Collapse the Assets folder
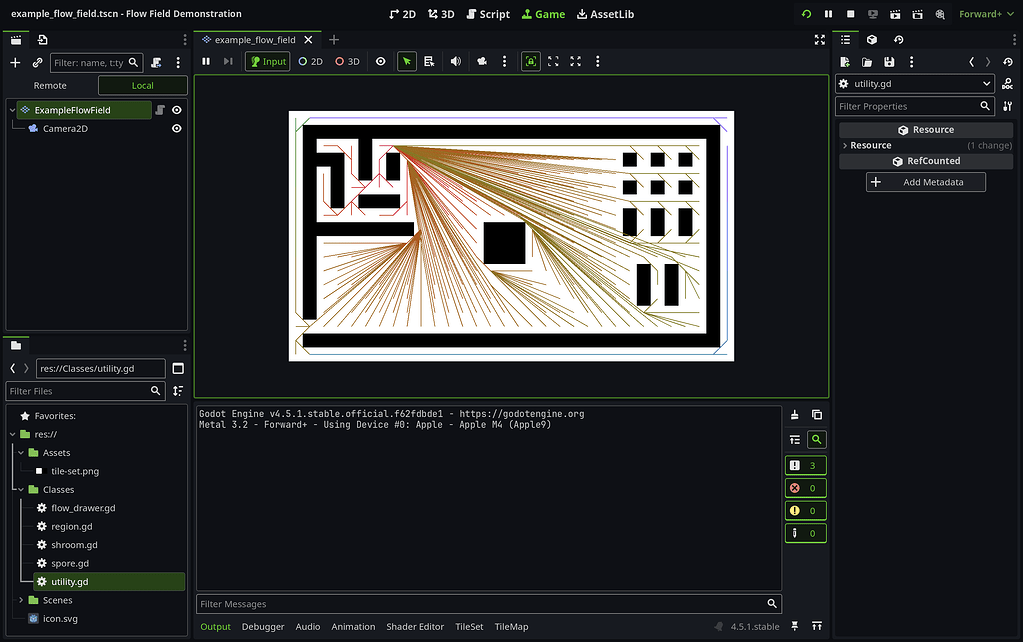 tap(21, 453)
